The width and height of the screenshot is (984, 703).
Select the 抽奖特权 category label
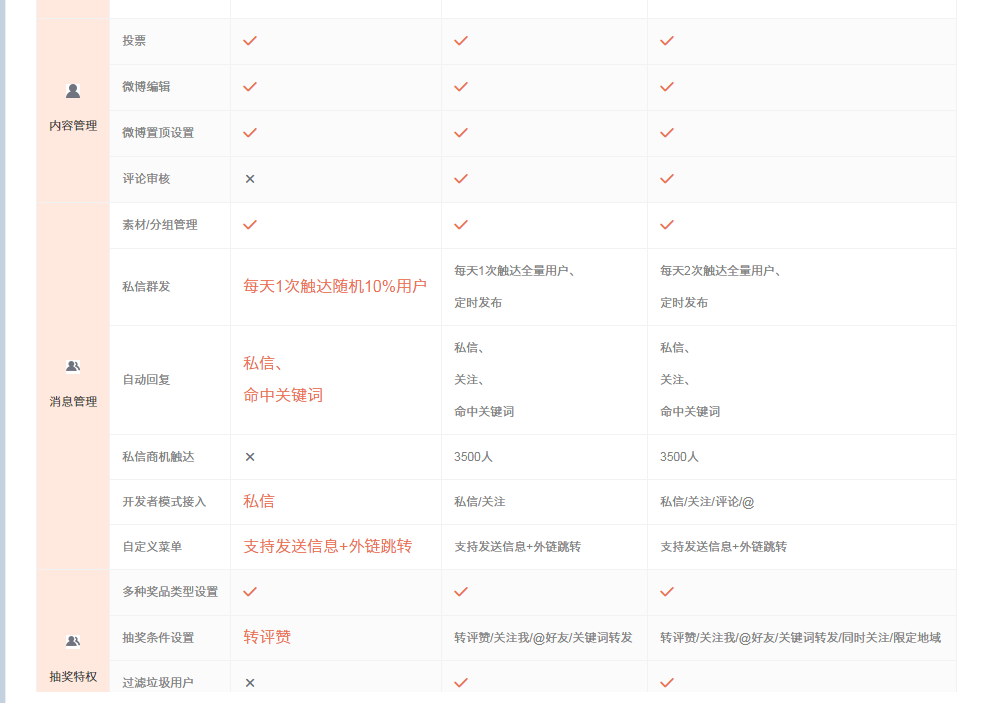click(73, 677)
